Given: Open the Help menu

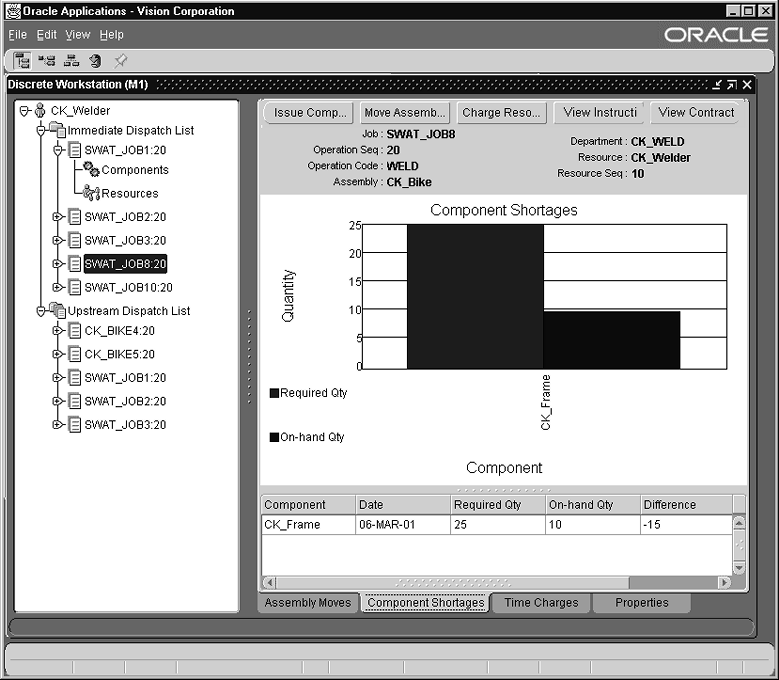Looking at the screenshot, I should click(x=111, y=35).
